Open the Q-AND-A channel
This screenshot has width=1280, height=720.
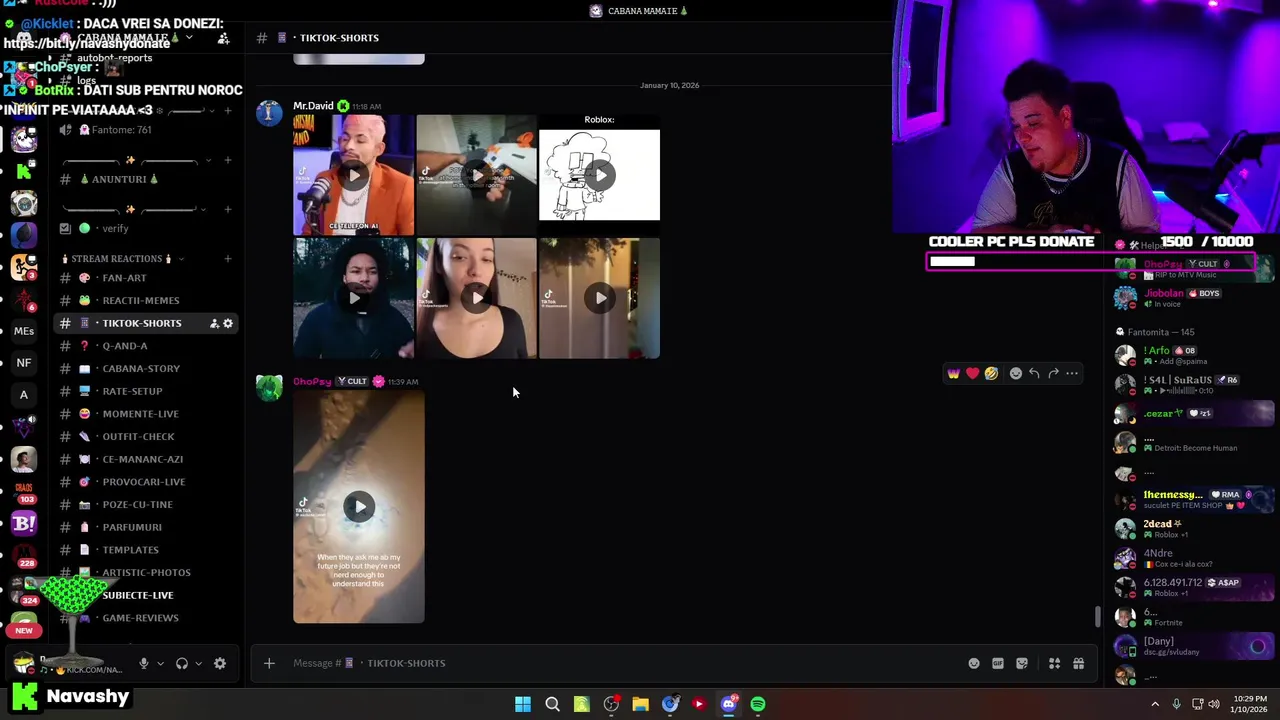(148, 346)
